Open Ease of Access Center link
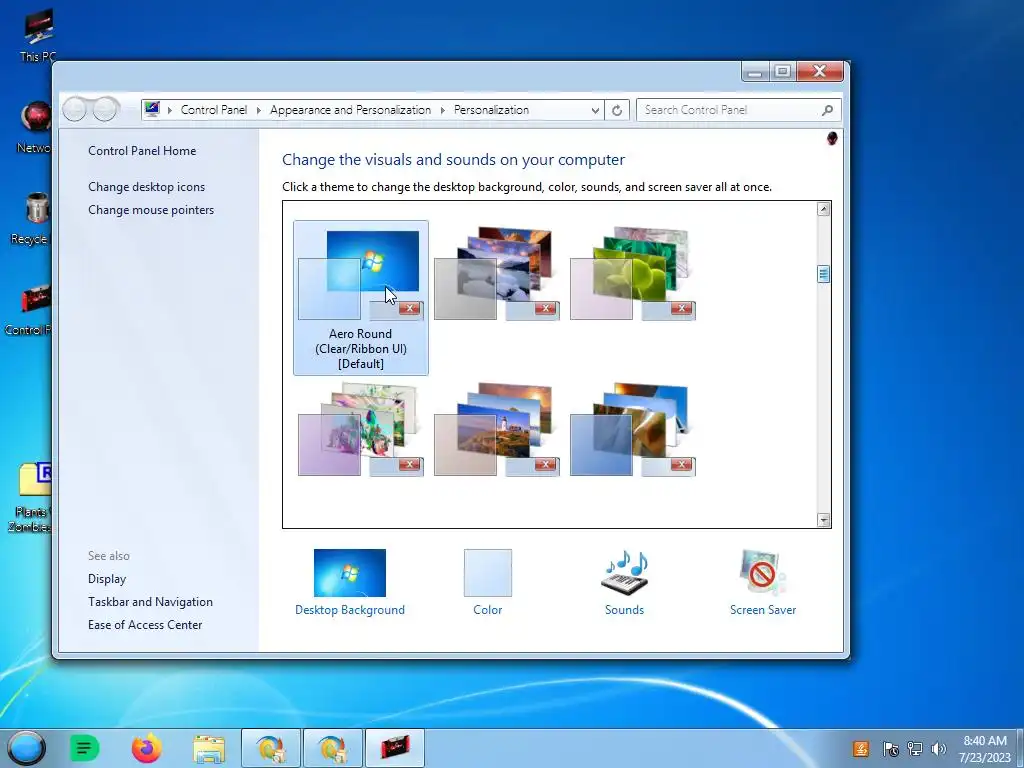The width and height of the screenshot is (1024, 768). pos(145,625)
